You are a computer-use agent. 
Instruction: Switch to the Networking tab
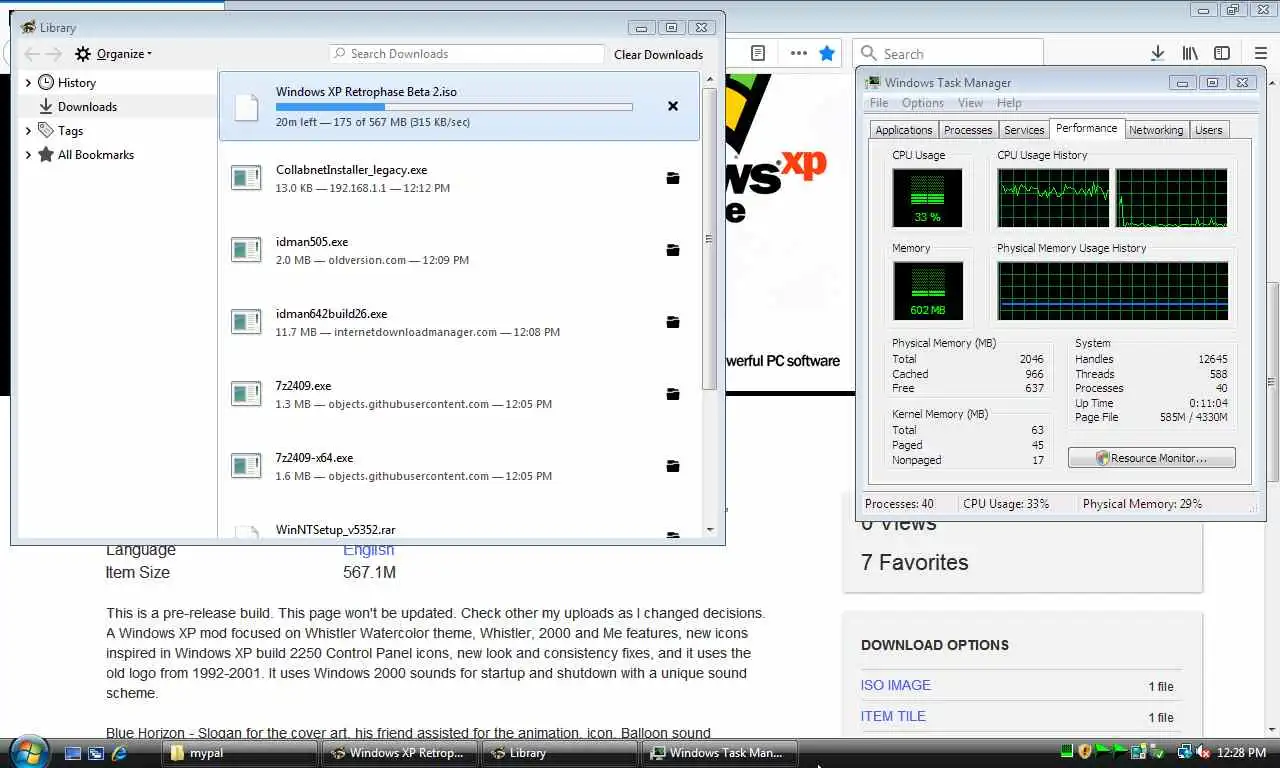(x=1156, y=130)
